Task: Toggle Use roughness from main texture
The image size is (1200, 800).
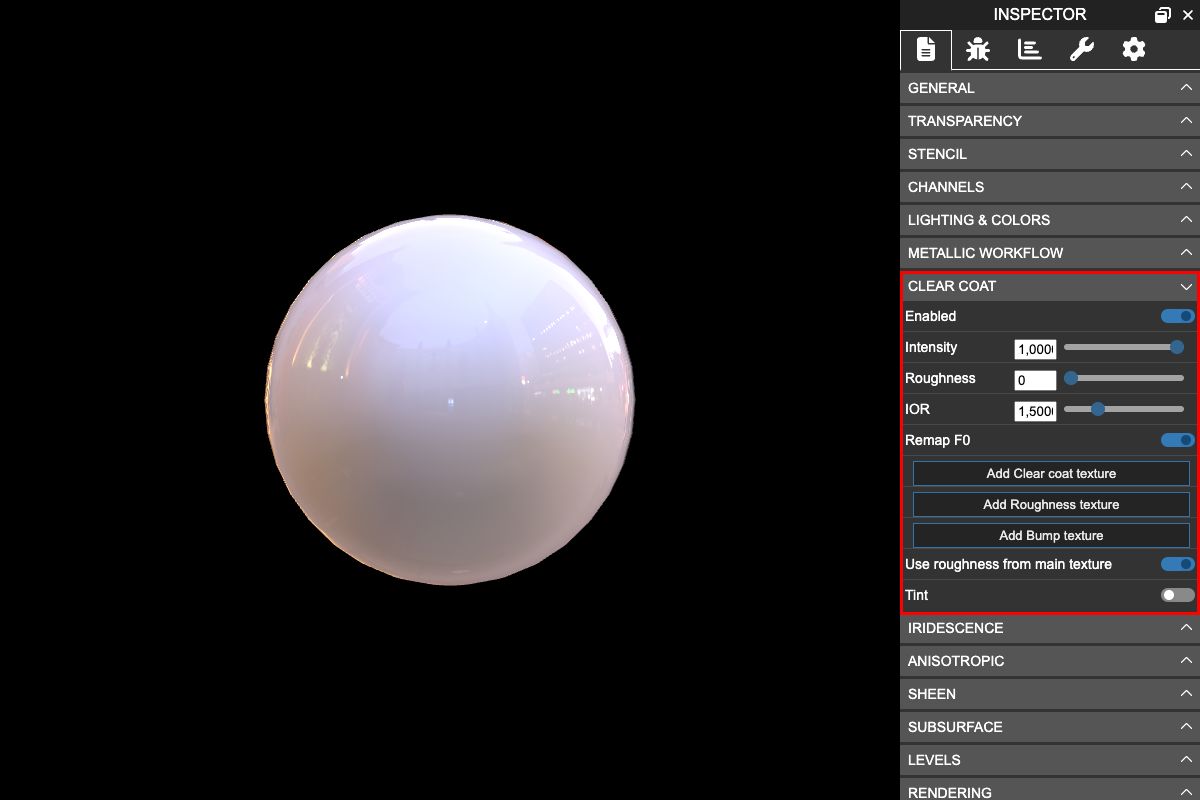Action: tap(1177, 564)
